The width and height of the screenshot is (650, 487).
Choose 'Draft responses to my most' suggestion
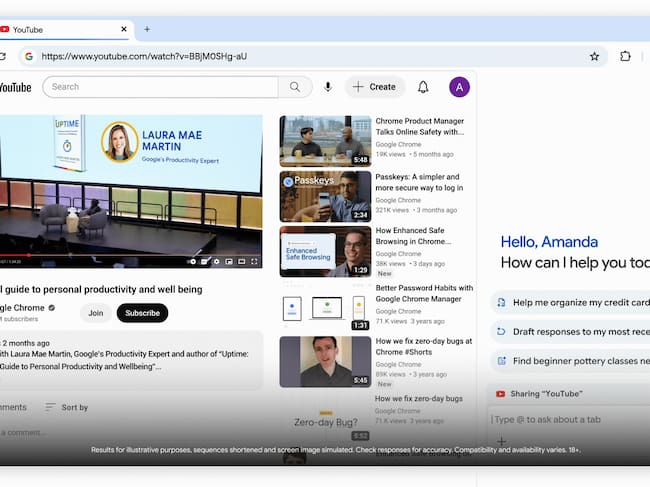pyautogui.click(x=570, y=332)
